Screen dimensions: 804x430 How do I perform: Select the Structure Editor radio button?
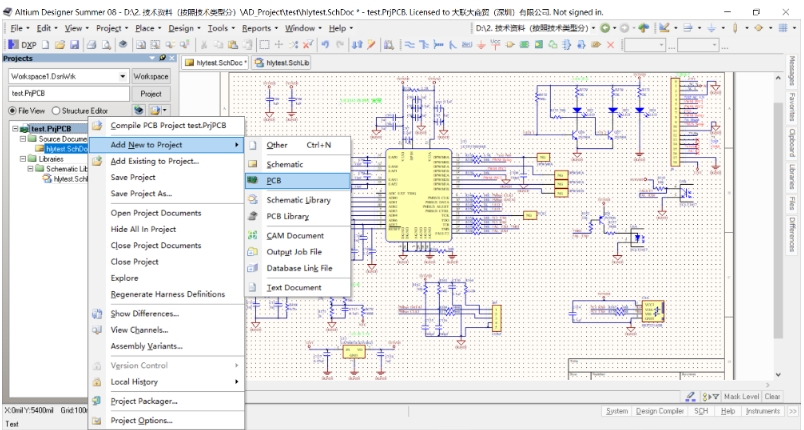coord(56,111)
